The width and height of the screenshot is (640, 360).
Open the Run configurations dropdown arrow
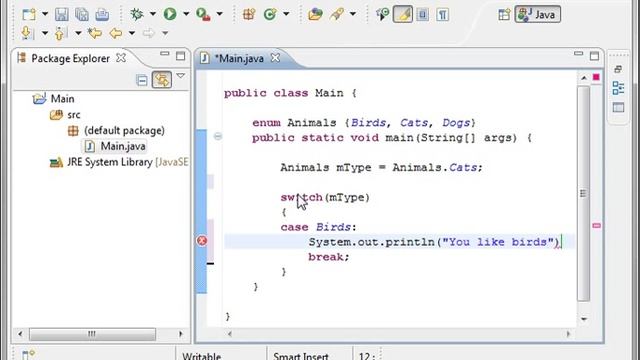tap(186, 14)
